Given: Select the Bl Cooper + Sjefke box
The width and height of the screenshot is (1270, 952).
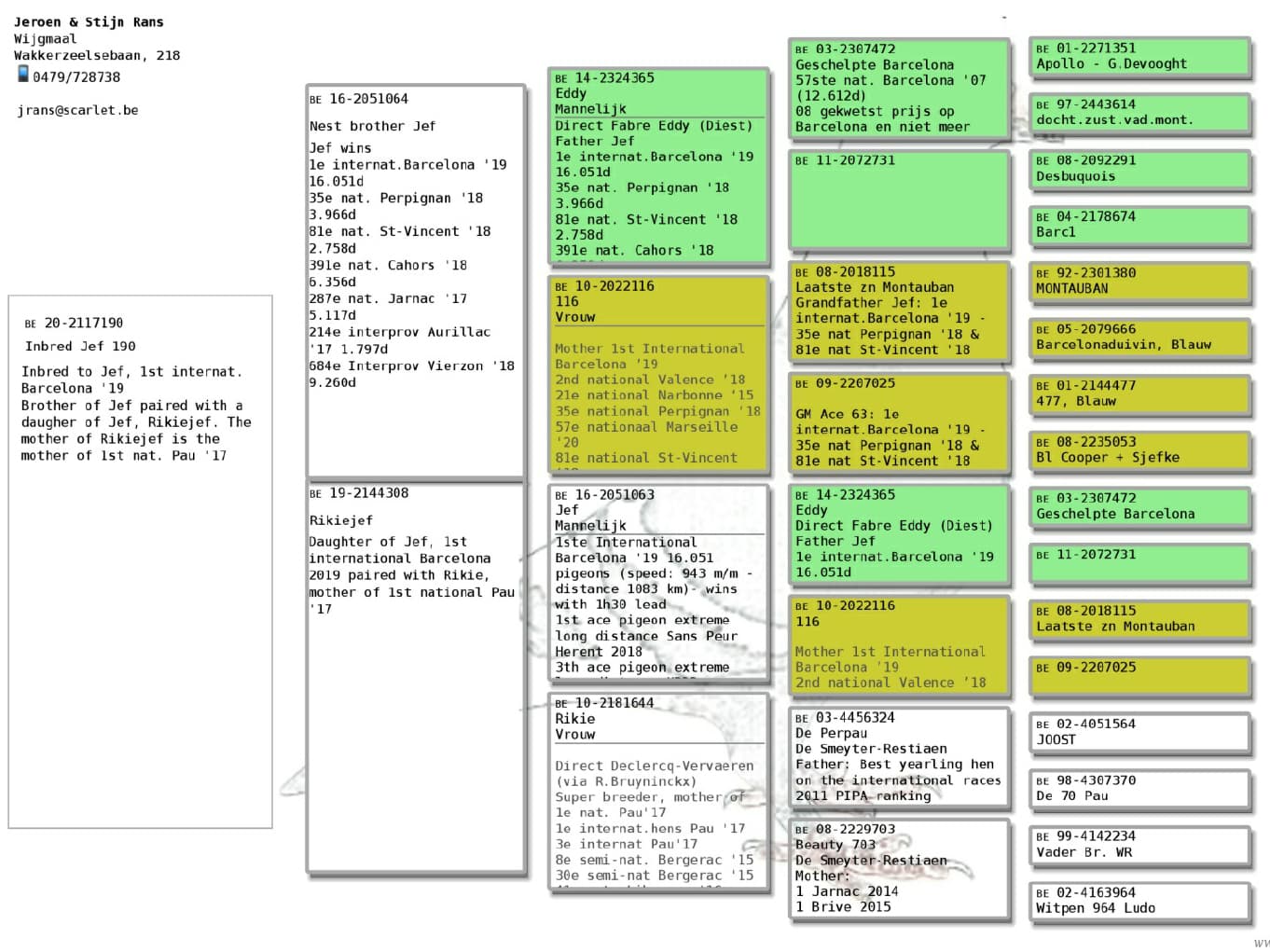Looking at the screenshot, I should (1139, 450).
